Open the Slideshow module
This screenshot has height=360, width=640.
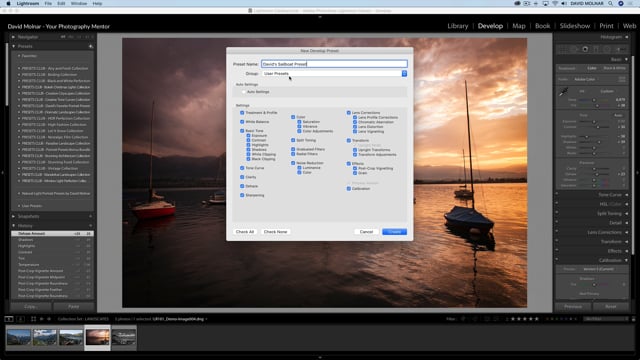[x=575, y=26]
